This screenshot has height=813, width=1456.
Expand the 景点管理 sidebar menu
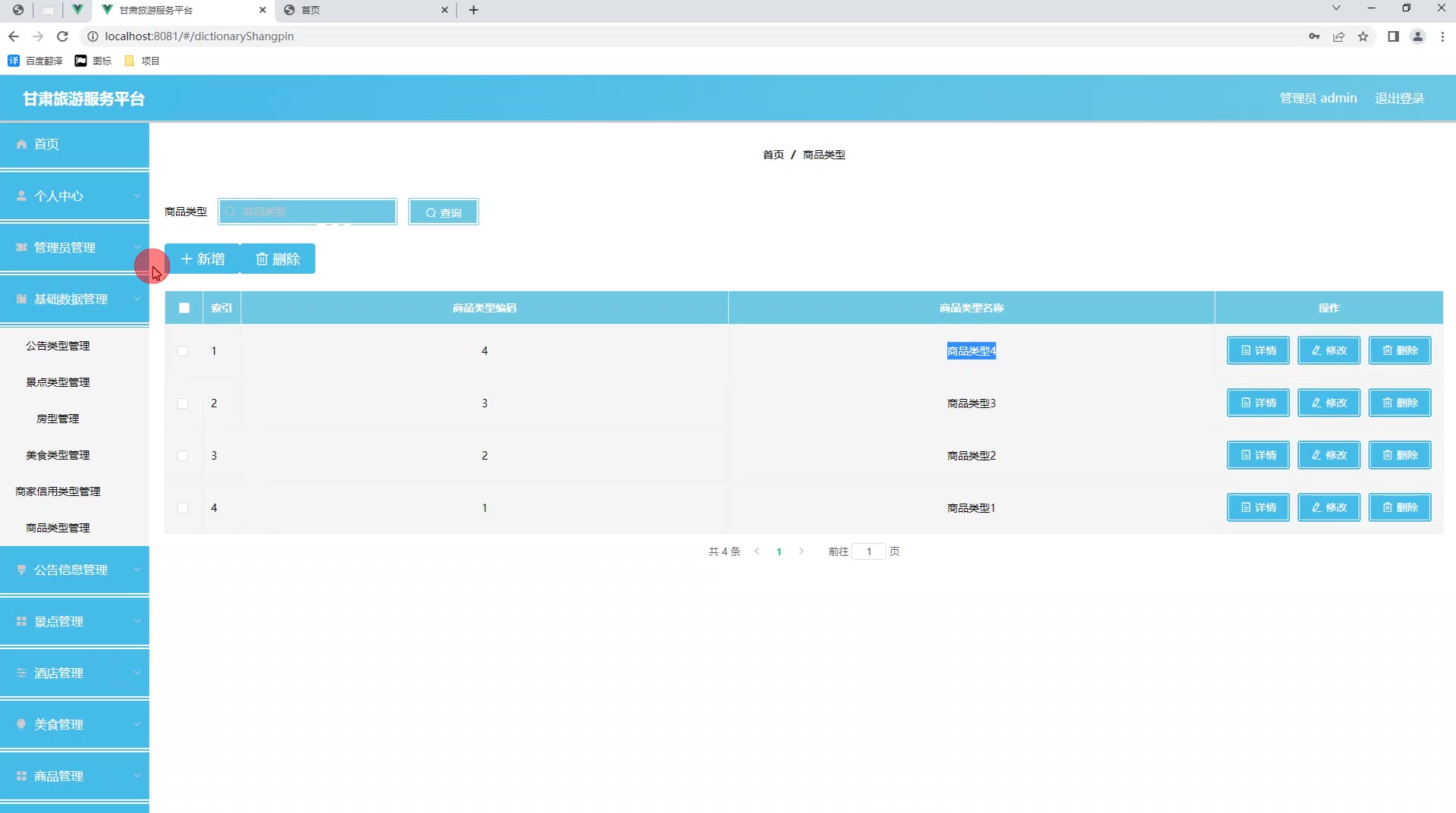(x=74, y=621)
